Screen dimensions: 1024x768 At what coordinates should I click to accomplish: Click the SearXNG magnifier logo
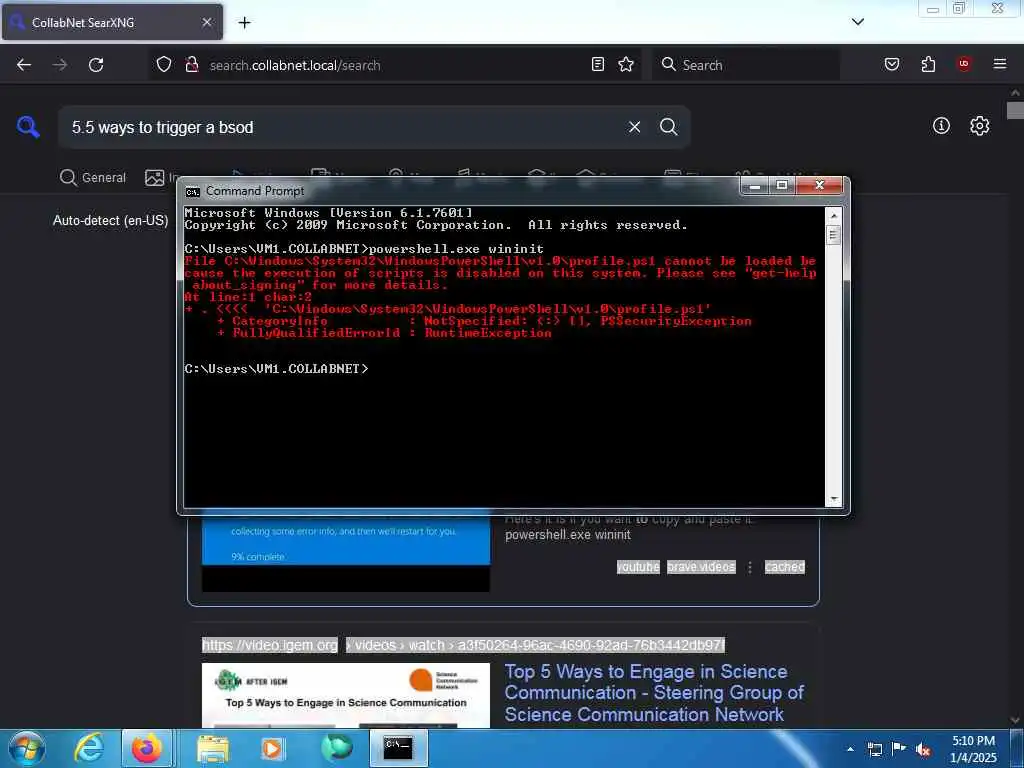point(28,127)
